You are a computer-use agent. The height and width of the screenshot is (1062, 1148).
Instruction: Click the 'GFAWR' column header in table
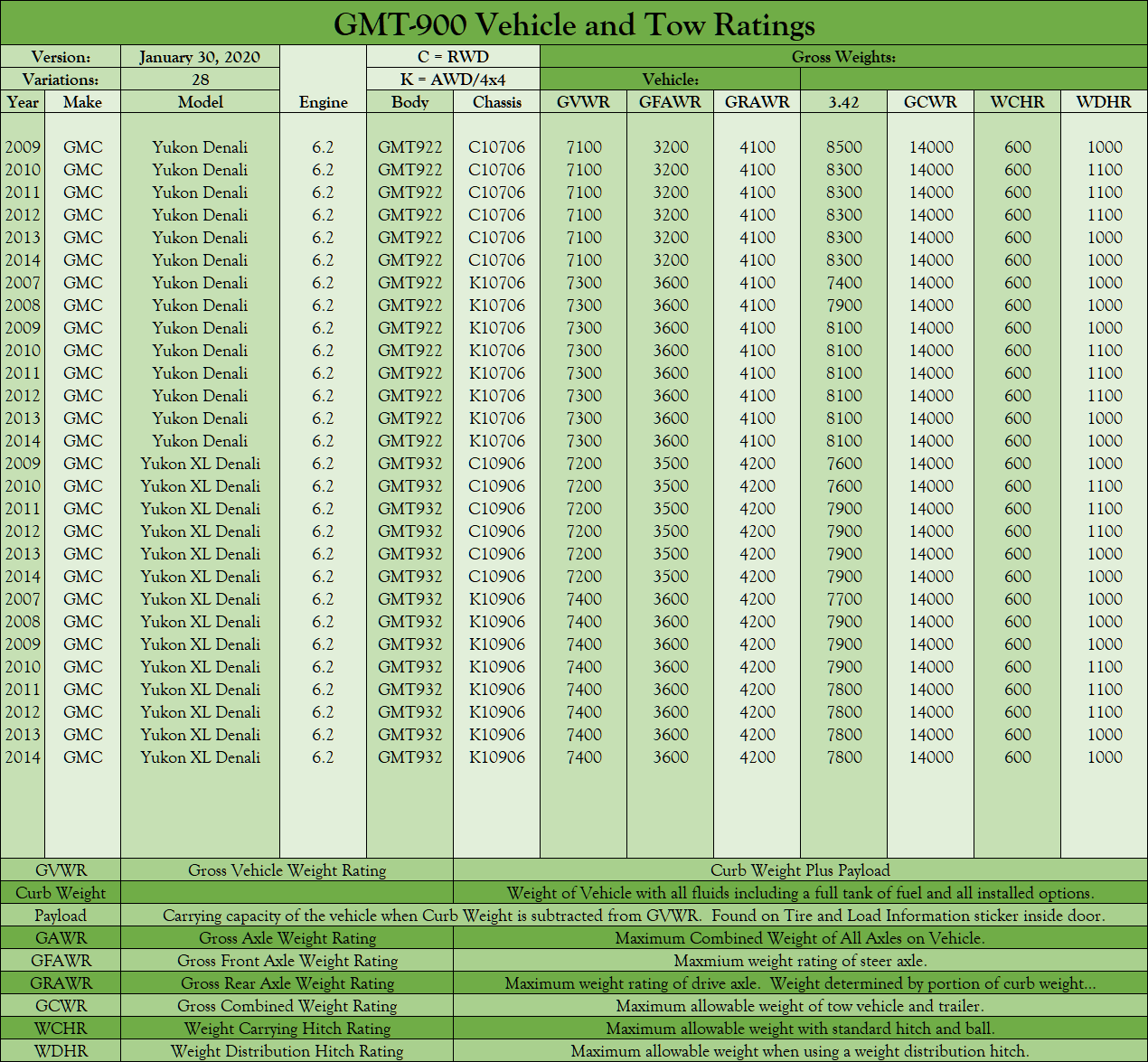(x=670, y=102)
